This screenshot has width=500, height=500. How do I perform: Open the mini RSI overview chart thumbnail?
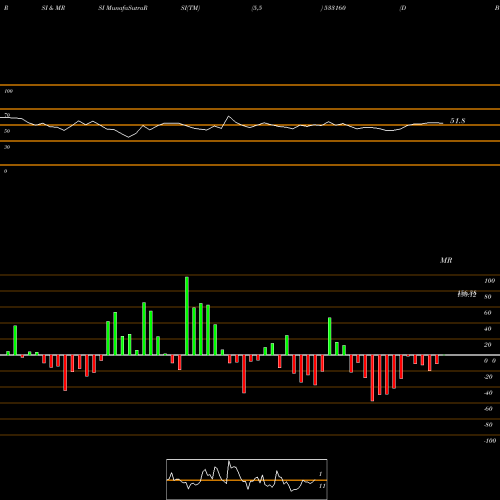[247, 479]
